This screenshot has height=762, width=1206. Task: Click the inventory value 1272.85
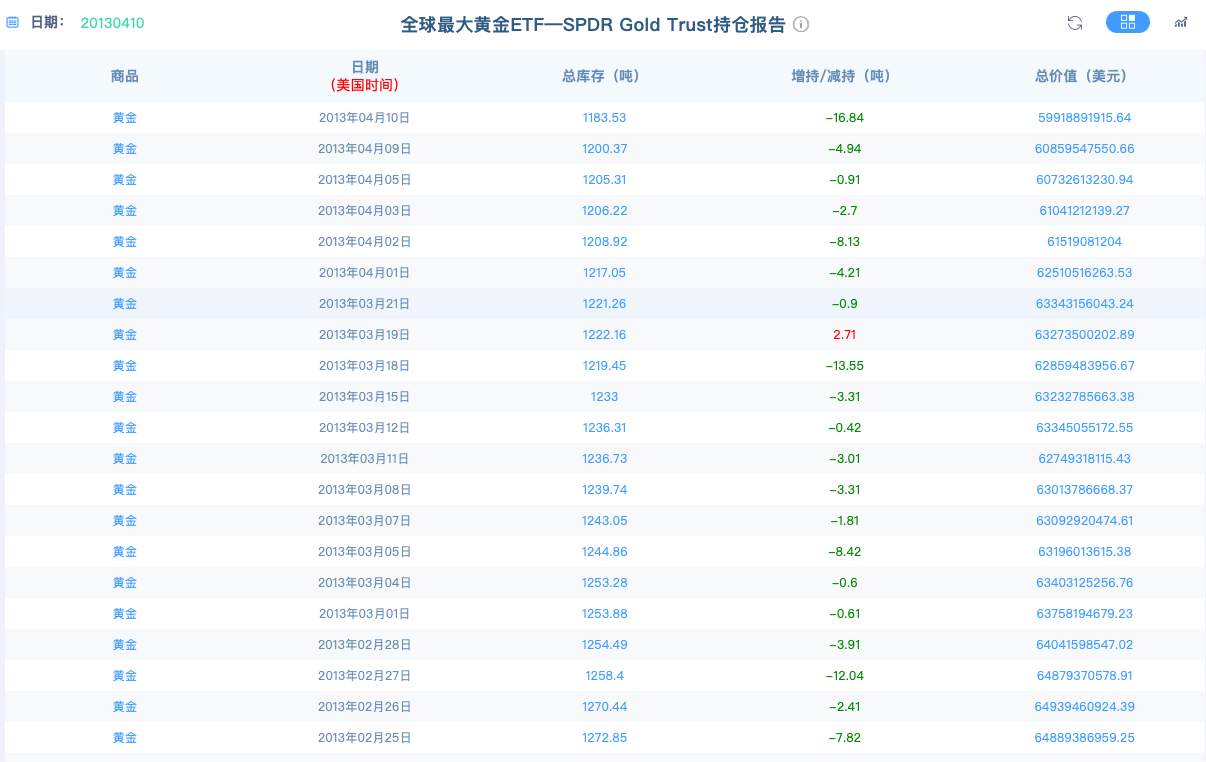604,738
